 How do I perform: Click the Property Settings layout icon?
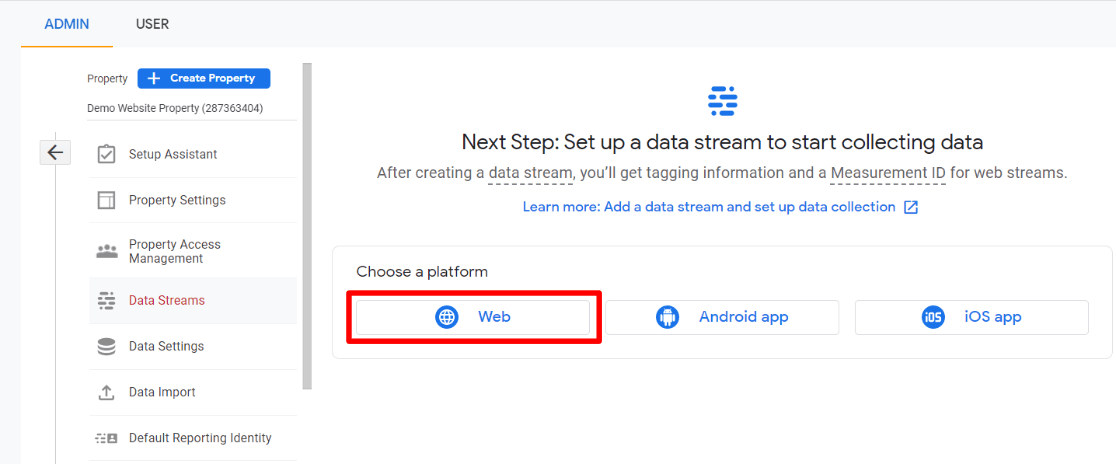click(106, 200)
